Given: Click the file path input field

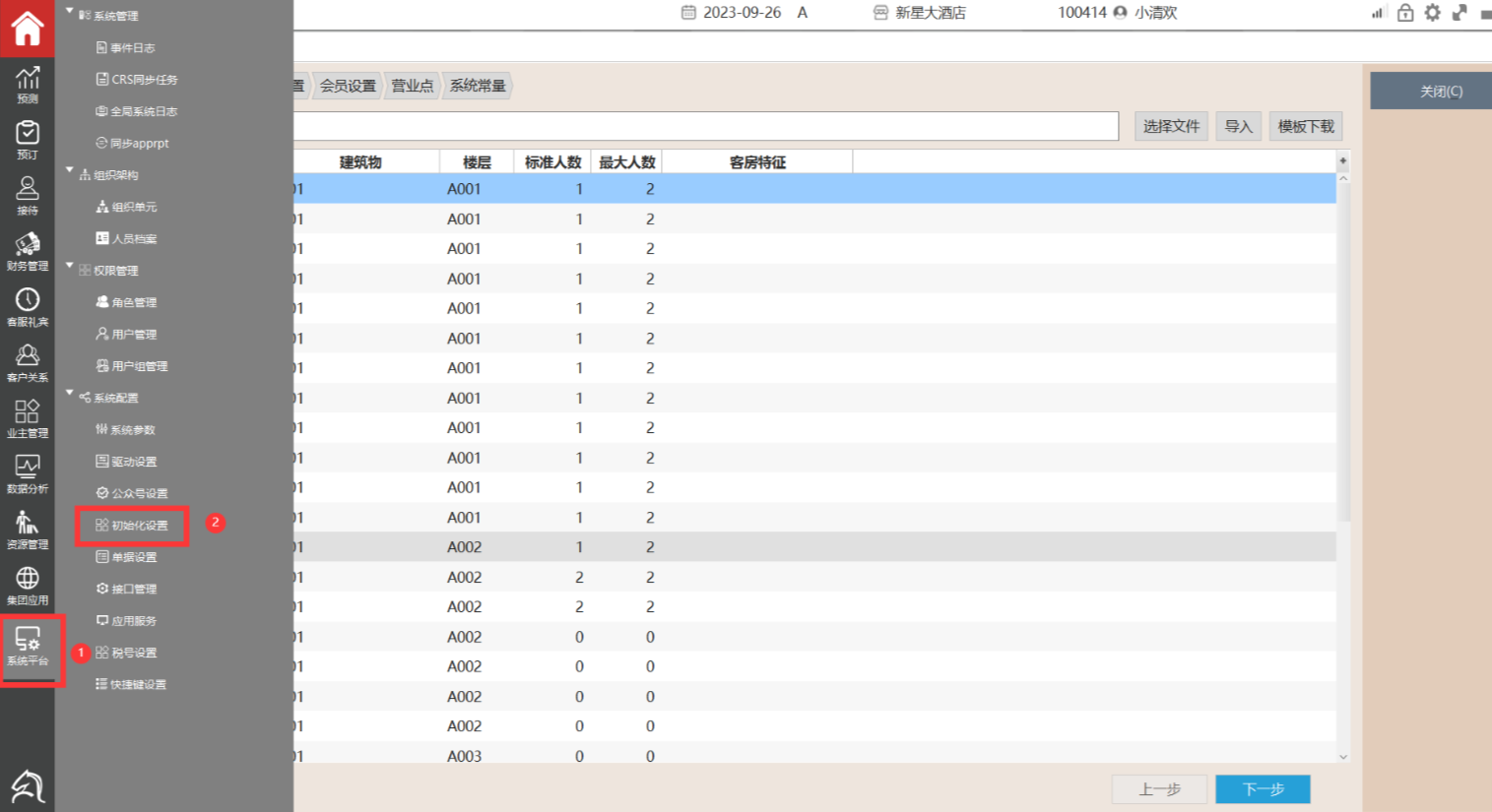Looking at the screenshot, I should point(705,126).
